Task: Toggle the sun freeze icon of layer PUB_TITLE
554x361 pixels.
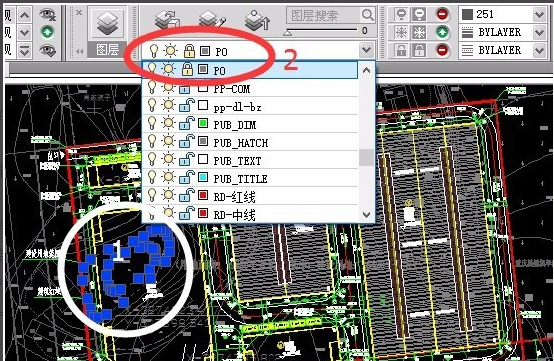Action: [169, 177]
